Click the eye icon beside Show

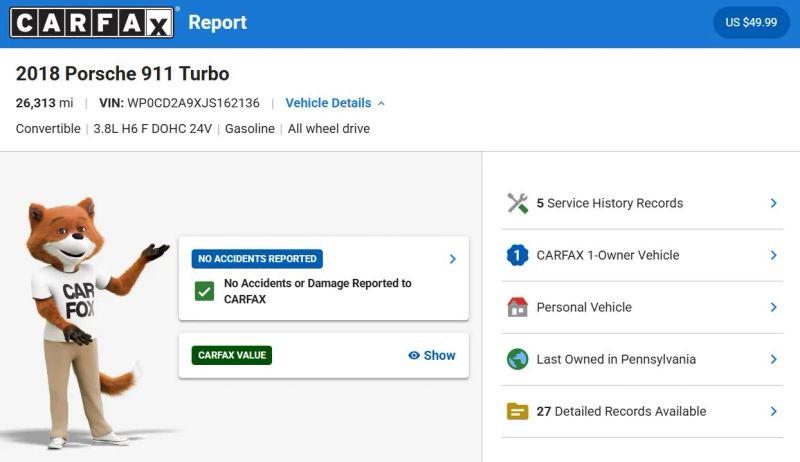point(414,355)
